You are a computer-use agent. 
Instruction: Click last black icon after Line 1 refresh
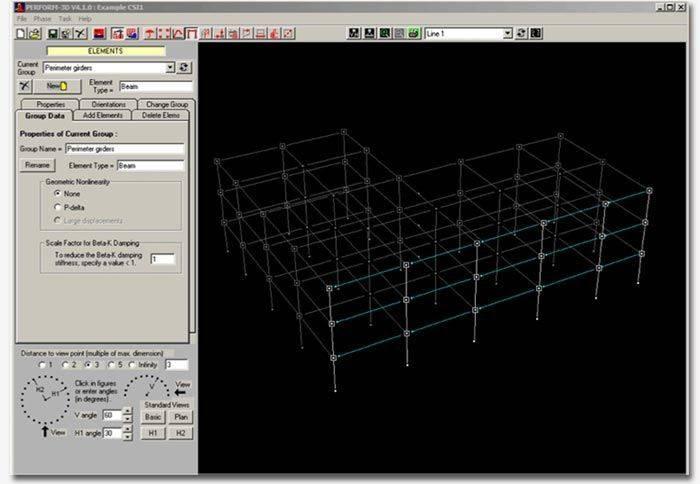coord(536,33)
